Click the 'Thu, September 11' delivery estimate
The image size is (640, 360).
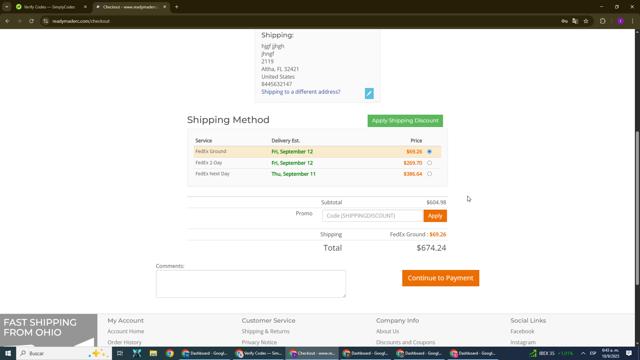(x=293, y=174)
